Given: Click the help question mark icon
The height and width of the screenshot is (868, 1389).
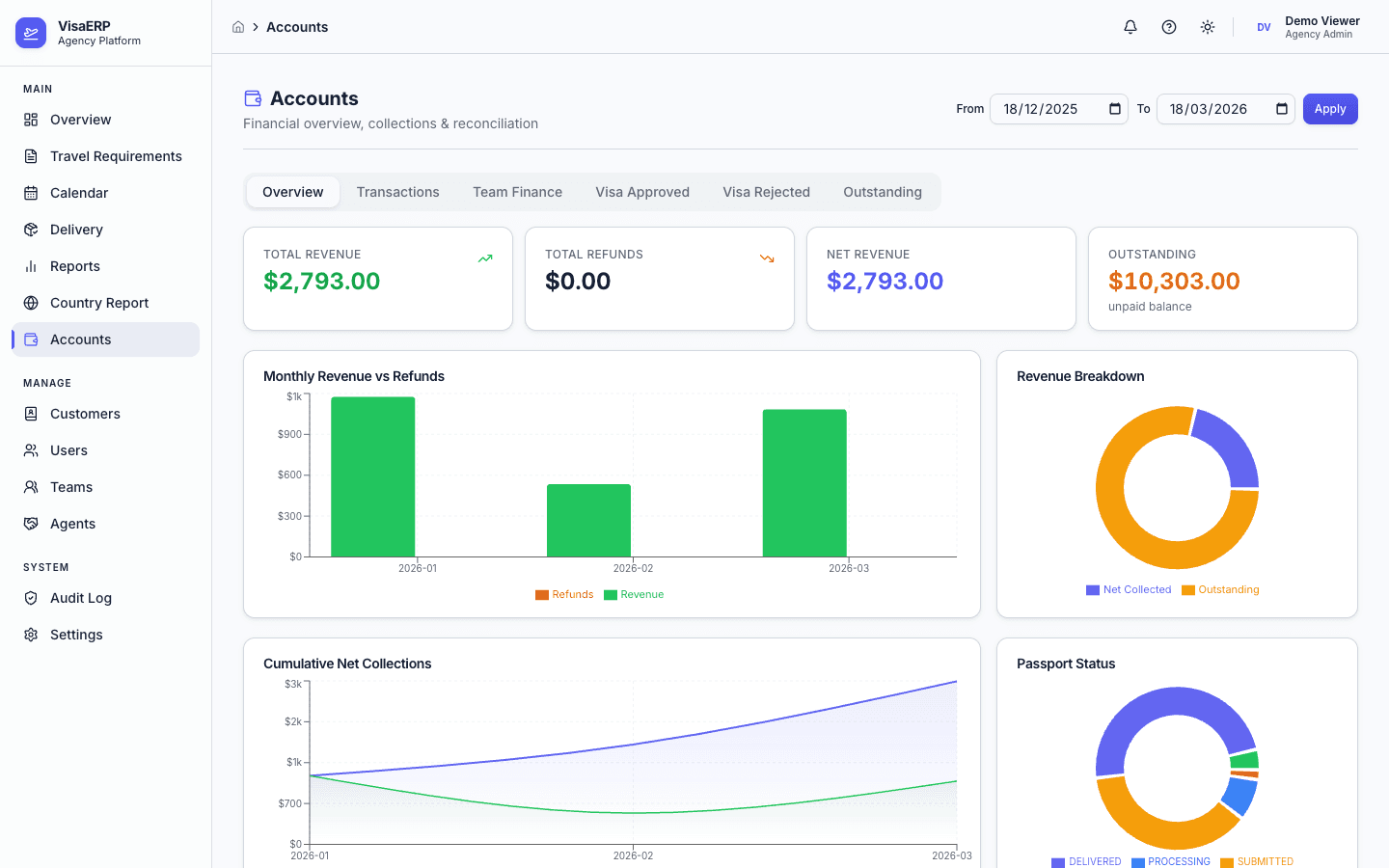Looking at the screenshot, I should coord(1168,27).
